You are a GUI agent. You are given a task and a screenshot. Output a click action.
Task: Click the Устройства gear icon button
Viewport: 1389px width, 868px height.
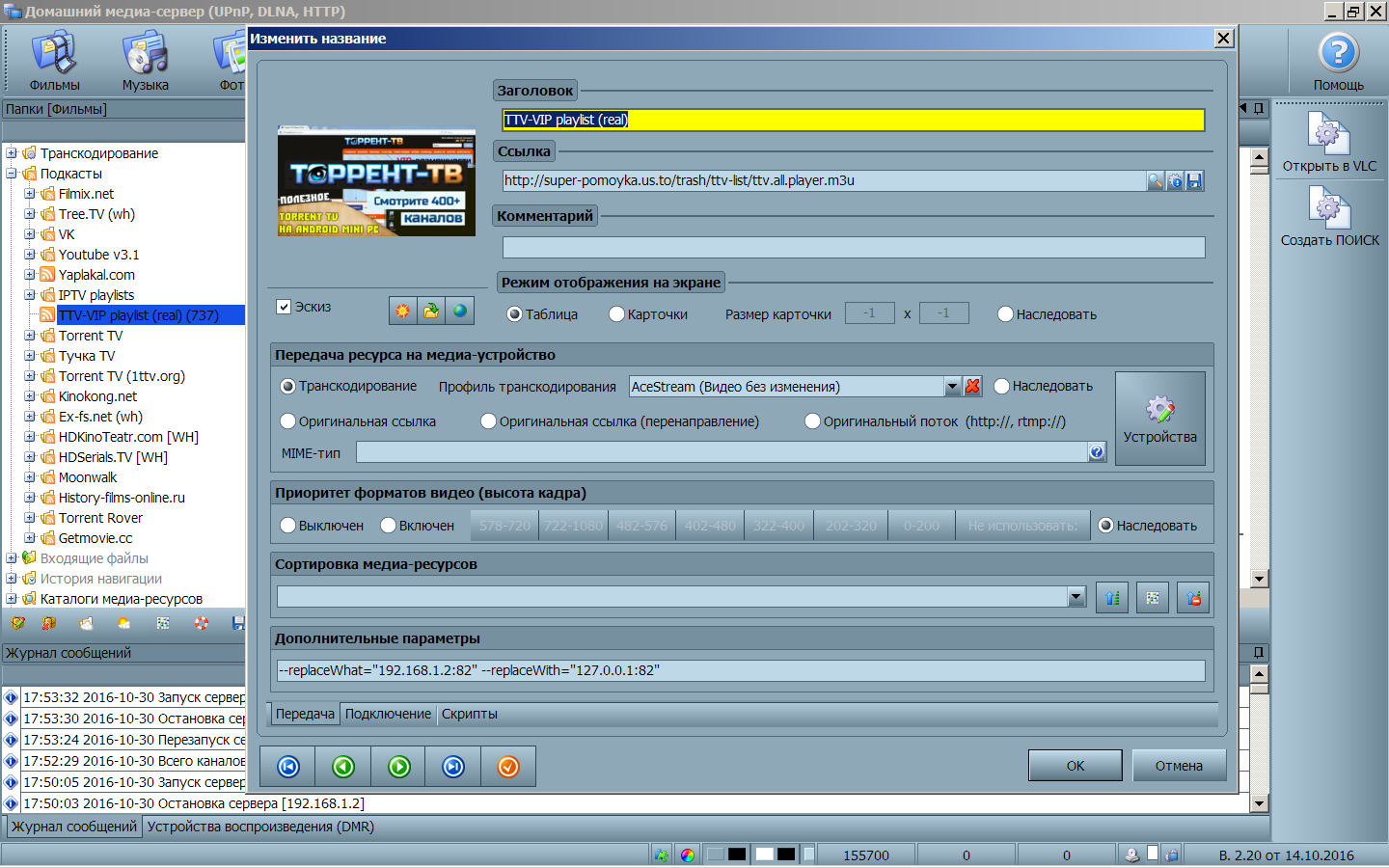point(1159,418)
